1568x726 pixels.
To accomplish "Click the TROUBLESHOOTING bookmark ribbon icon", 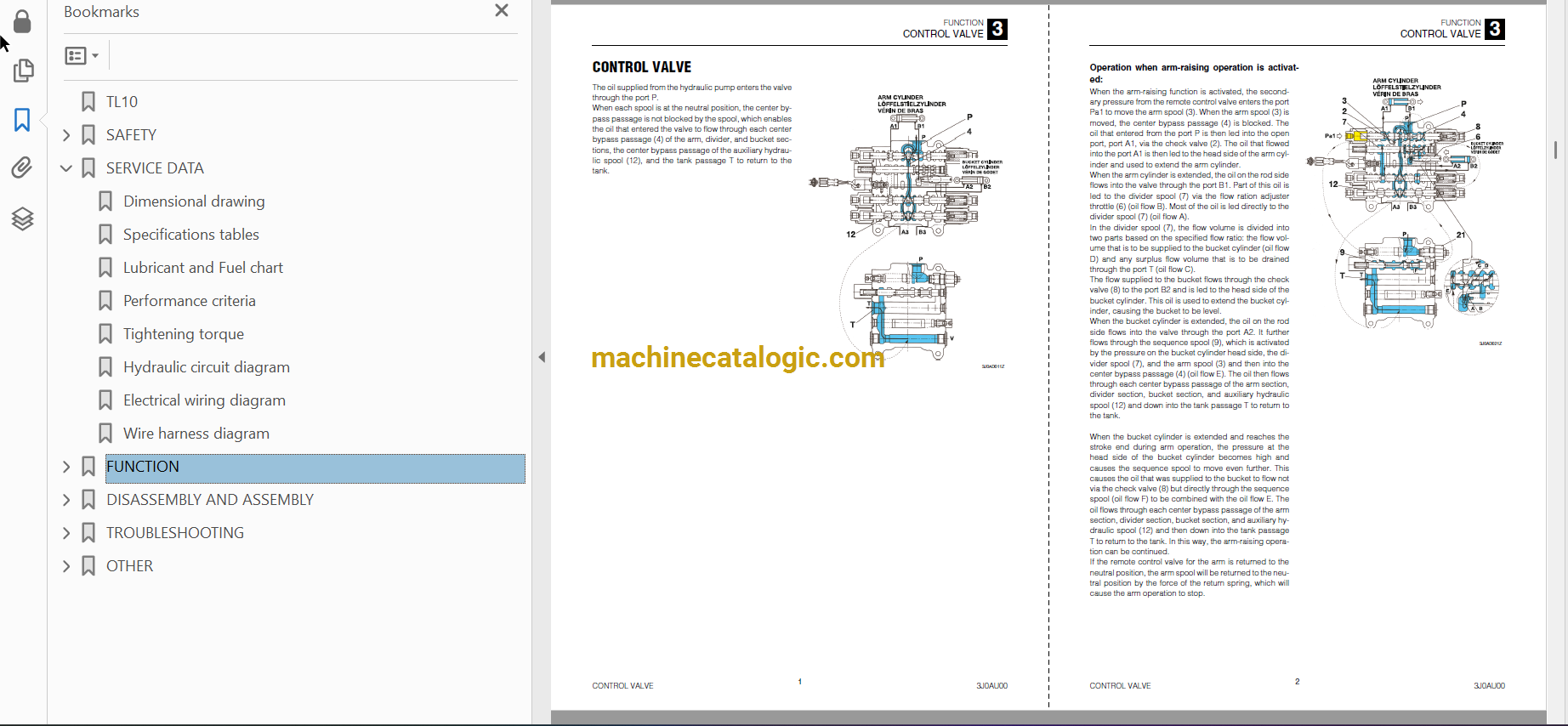I will point(88,533).
